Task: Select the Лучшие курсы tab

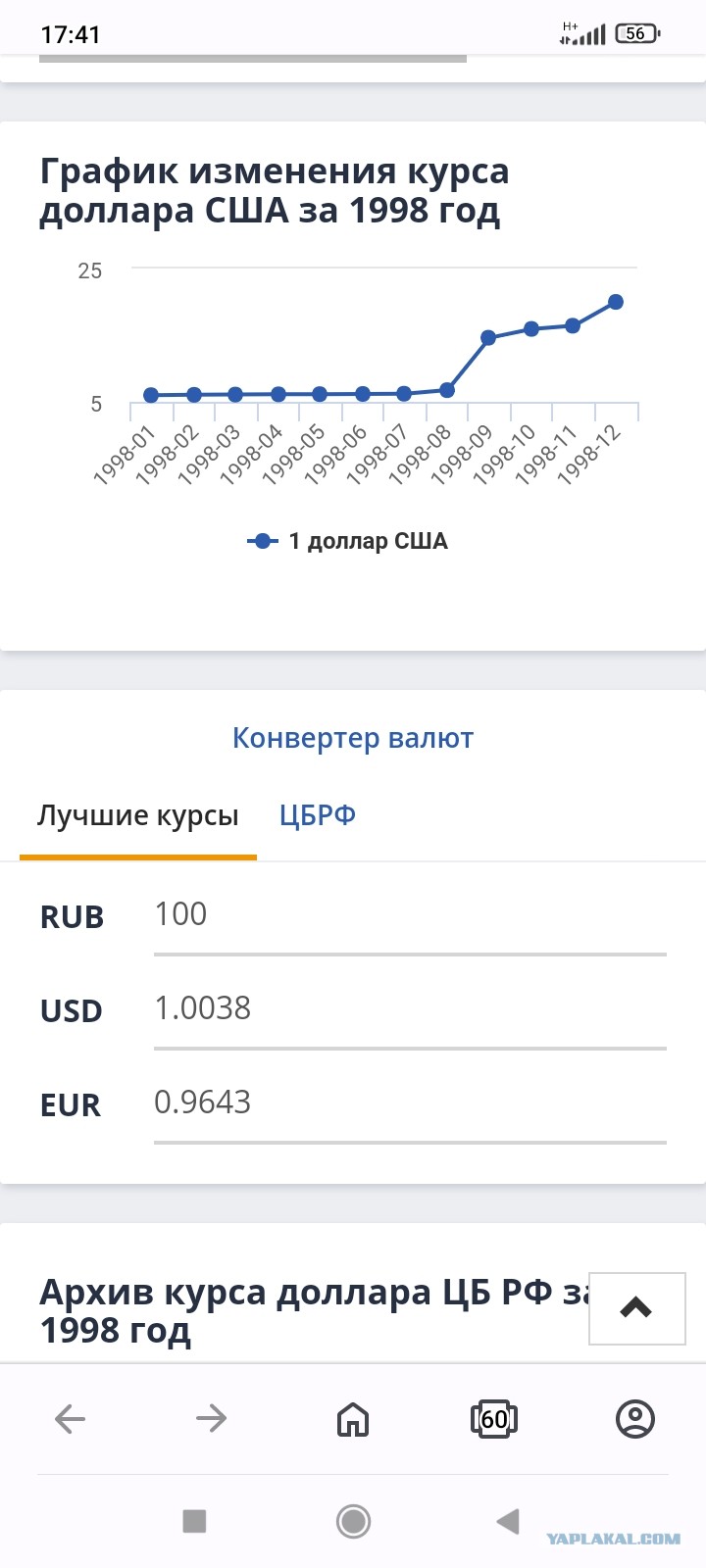Action: (138, 815)
